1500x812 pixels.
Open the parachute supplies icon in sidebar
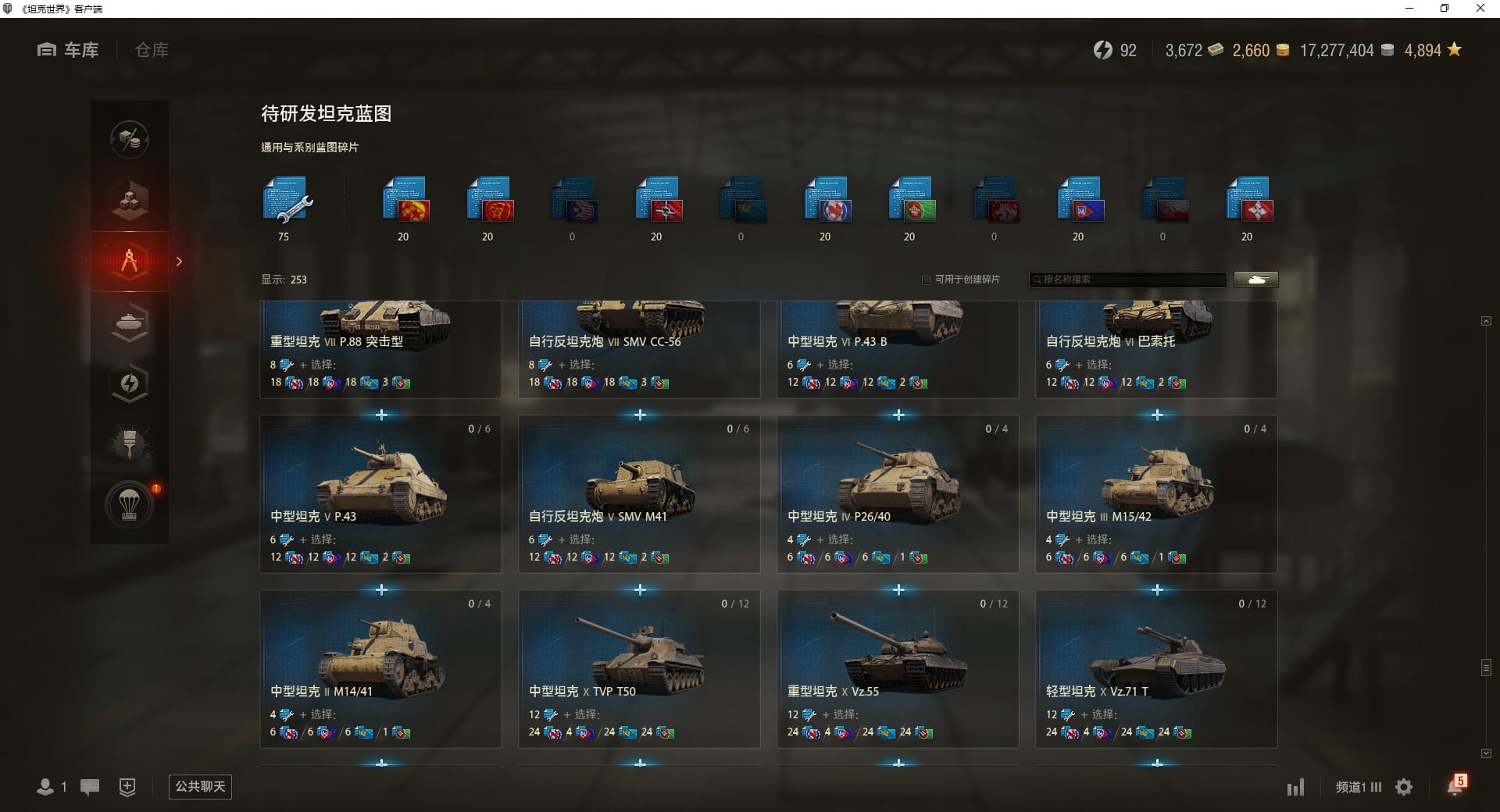click(x=130, y=504)
